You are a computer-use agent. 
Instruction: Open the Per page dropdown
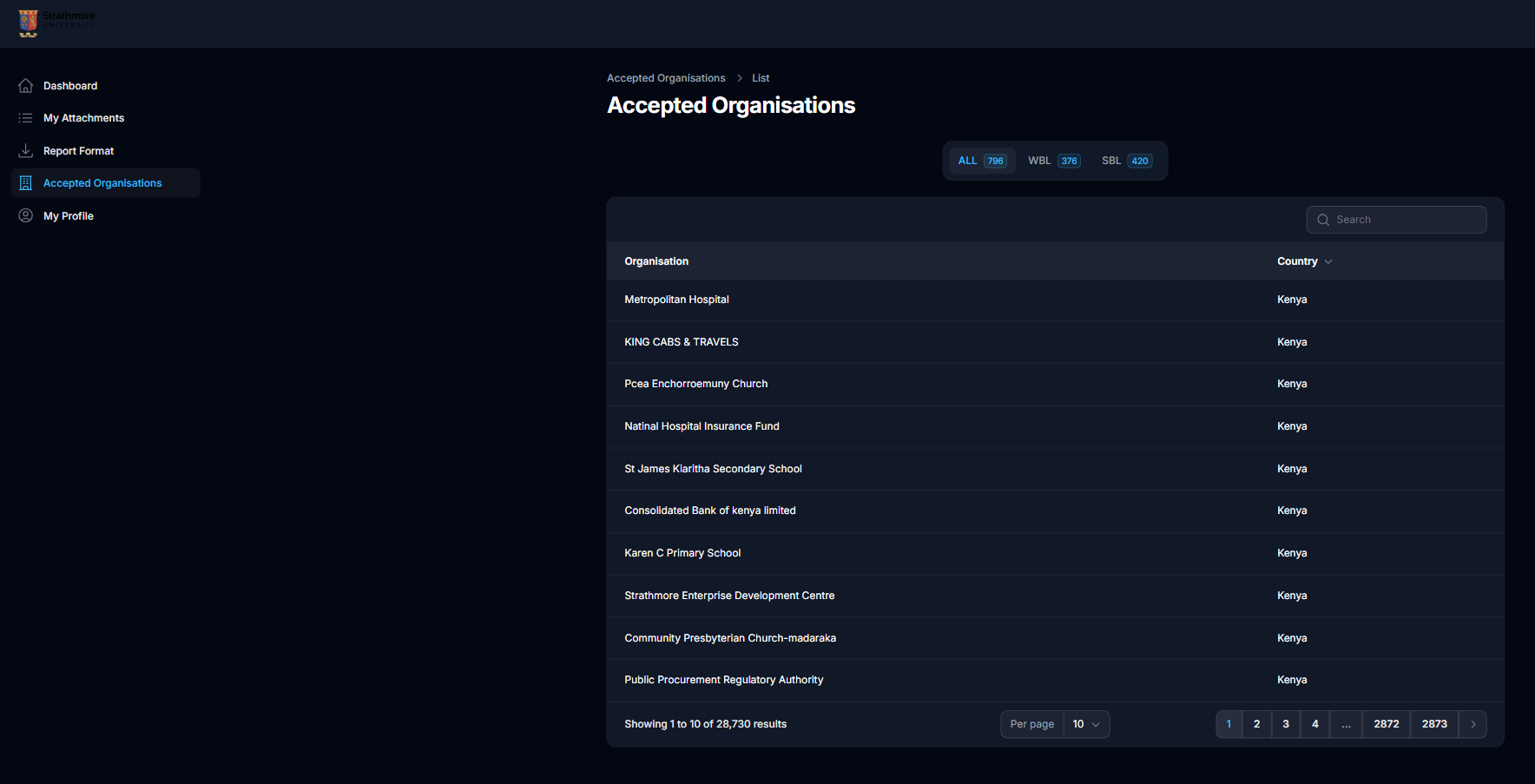(x=1085, y=724)
